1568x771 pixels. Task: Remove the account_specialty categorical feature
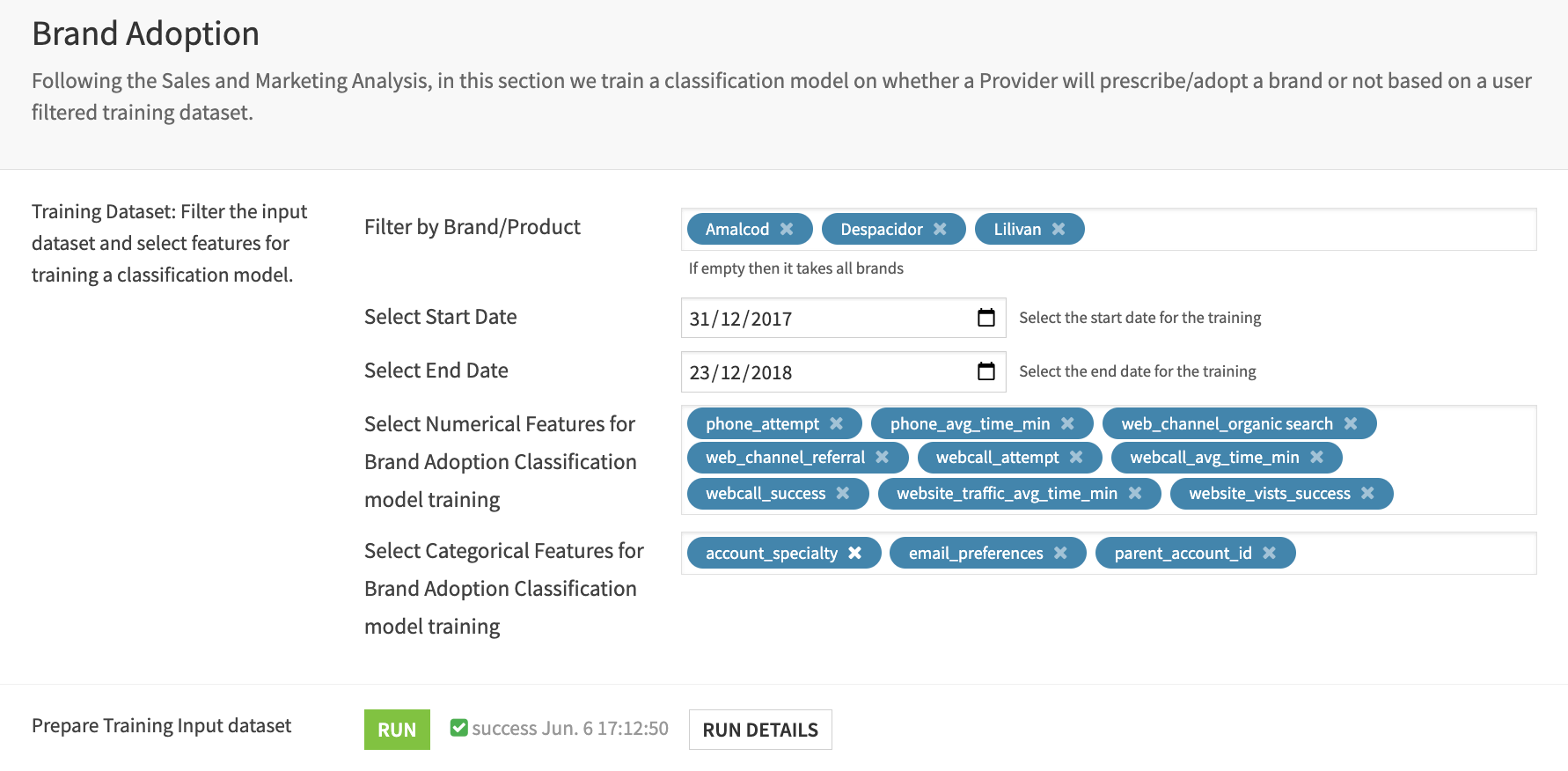pyautogui.click(x=854, y=553)
